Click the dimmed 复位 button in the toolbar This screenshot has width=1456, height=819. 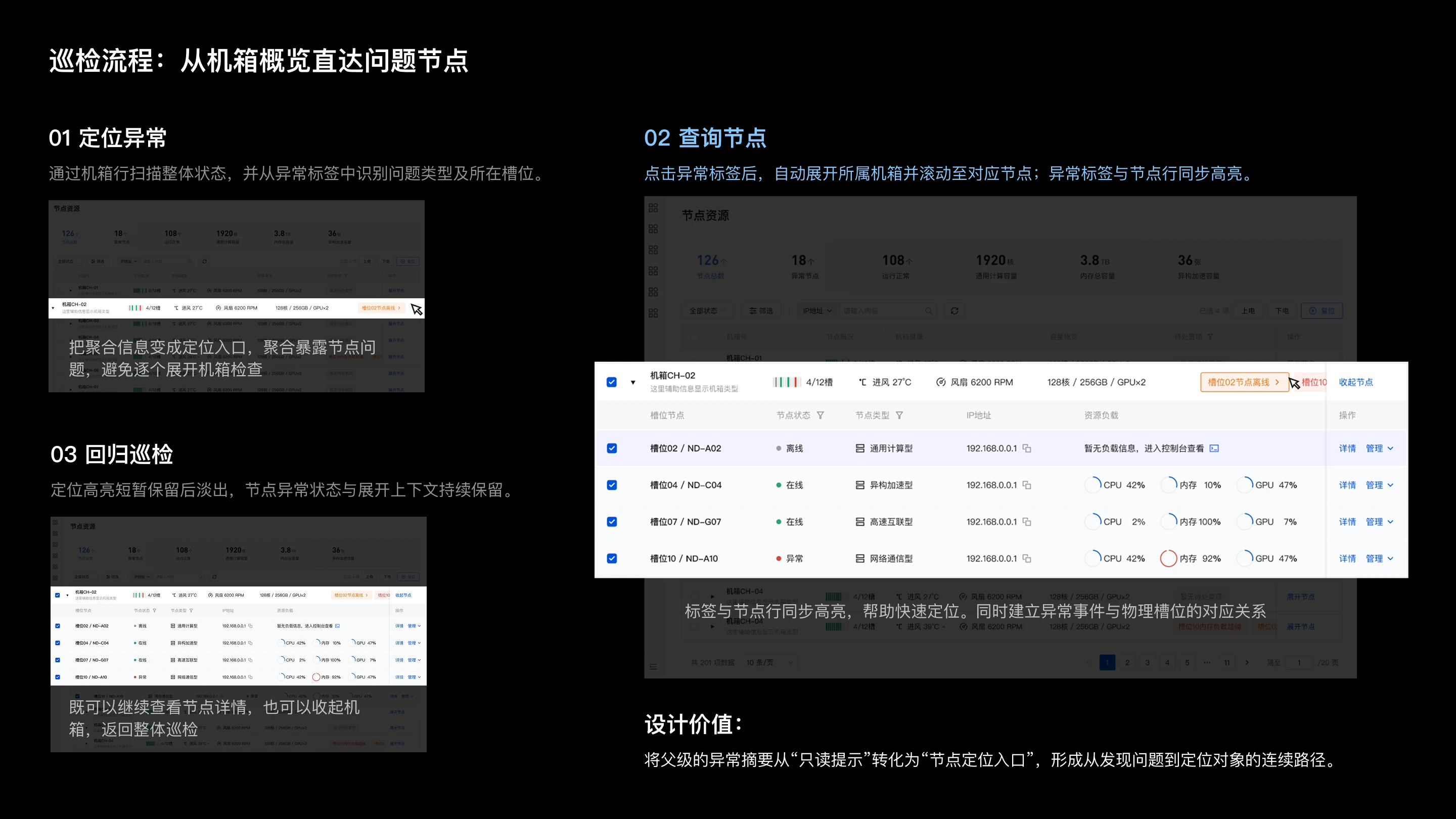(1322, 311)
